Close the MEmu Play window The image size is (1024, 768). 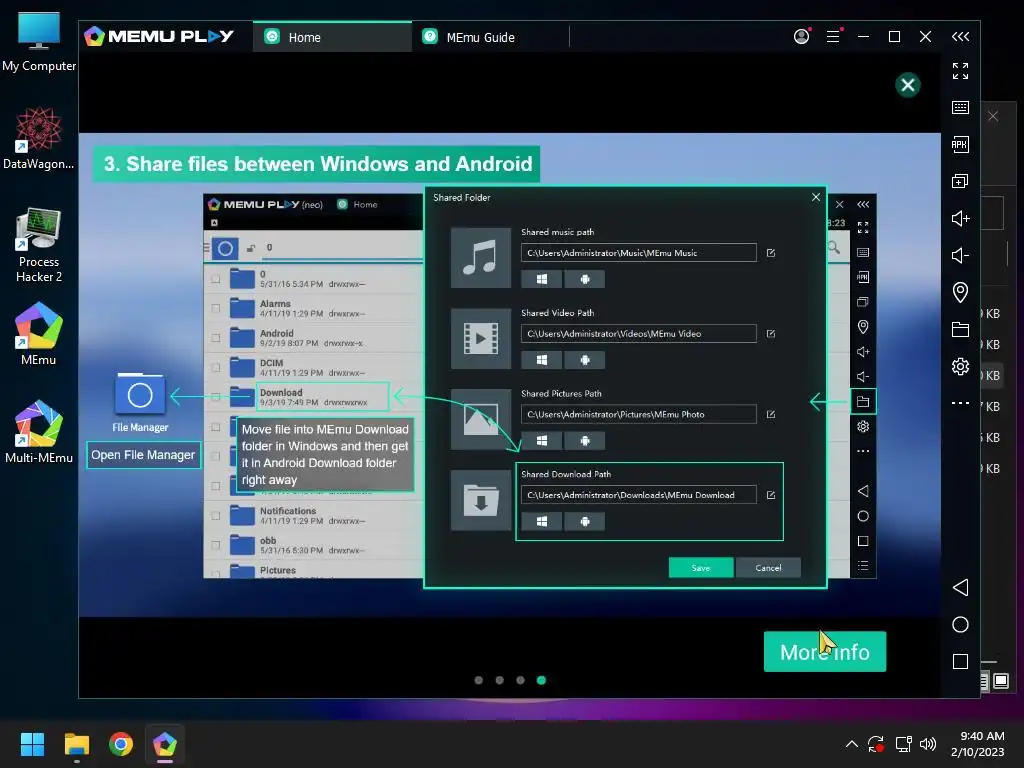click(925, 37)
